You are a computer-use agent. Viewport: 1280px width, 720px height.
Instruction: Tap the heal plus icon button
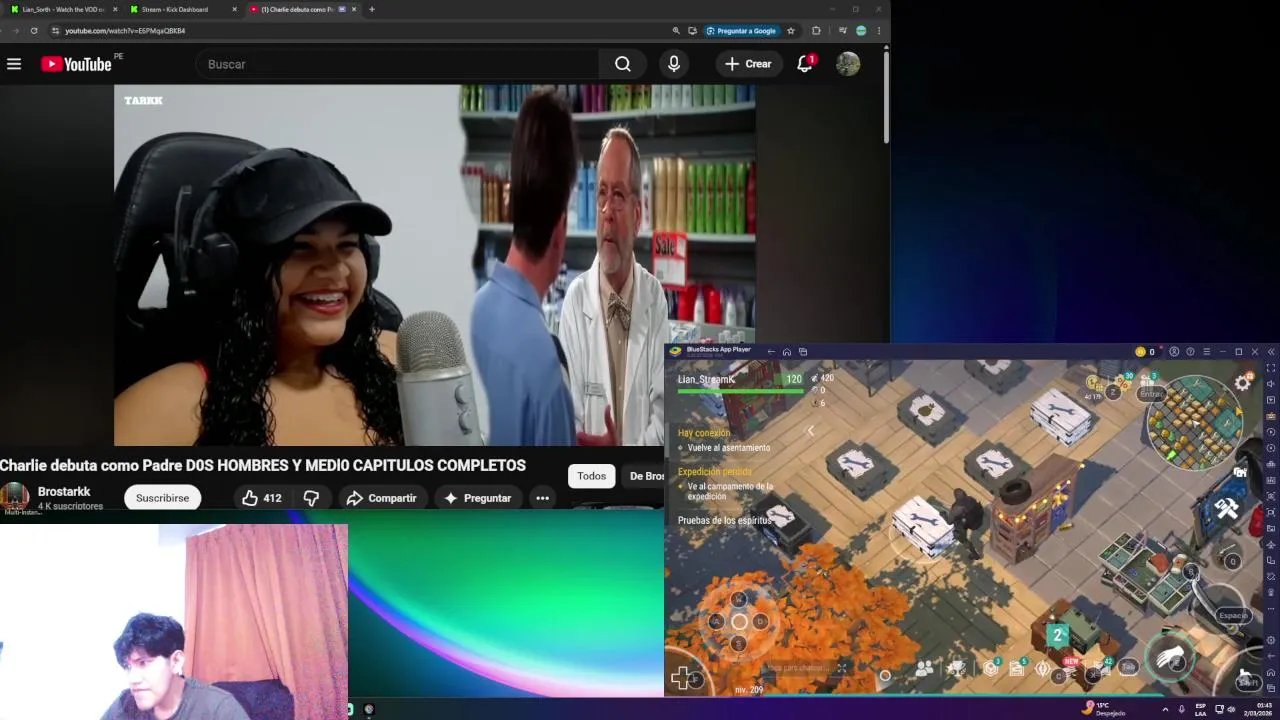pyautogui.click(x=682, y=679)
